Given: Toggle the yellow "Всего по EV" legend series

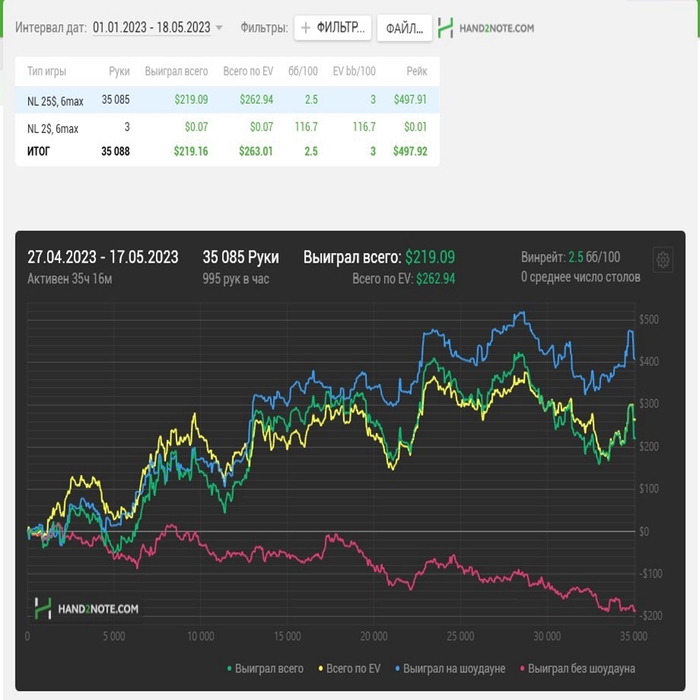Looking at the screenshot, I should [x=350, y=668].
